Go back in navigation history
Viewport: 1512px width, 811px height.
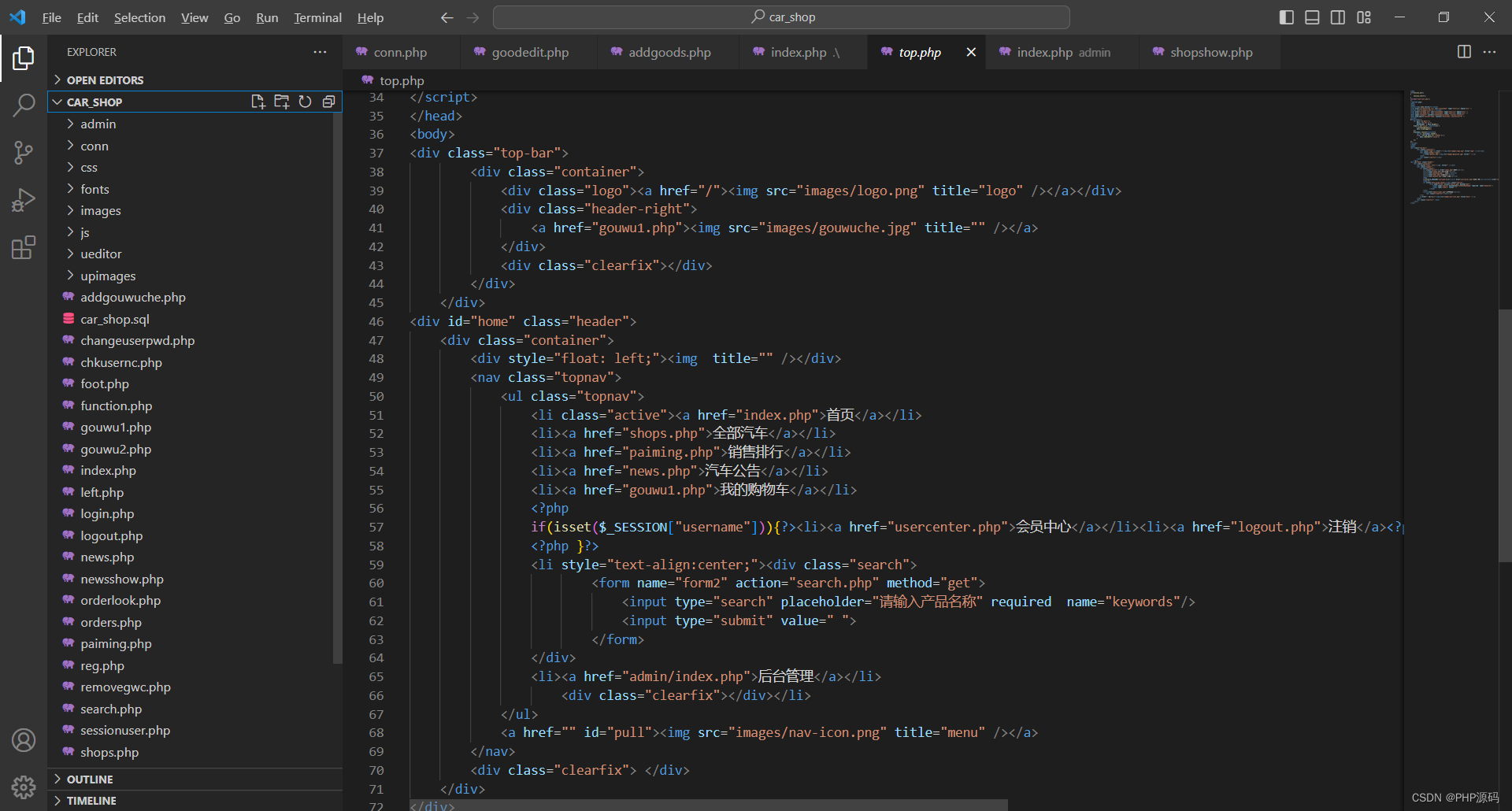[x=447, y=17]
